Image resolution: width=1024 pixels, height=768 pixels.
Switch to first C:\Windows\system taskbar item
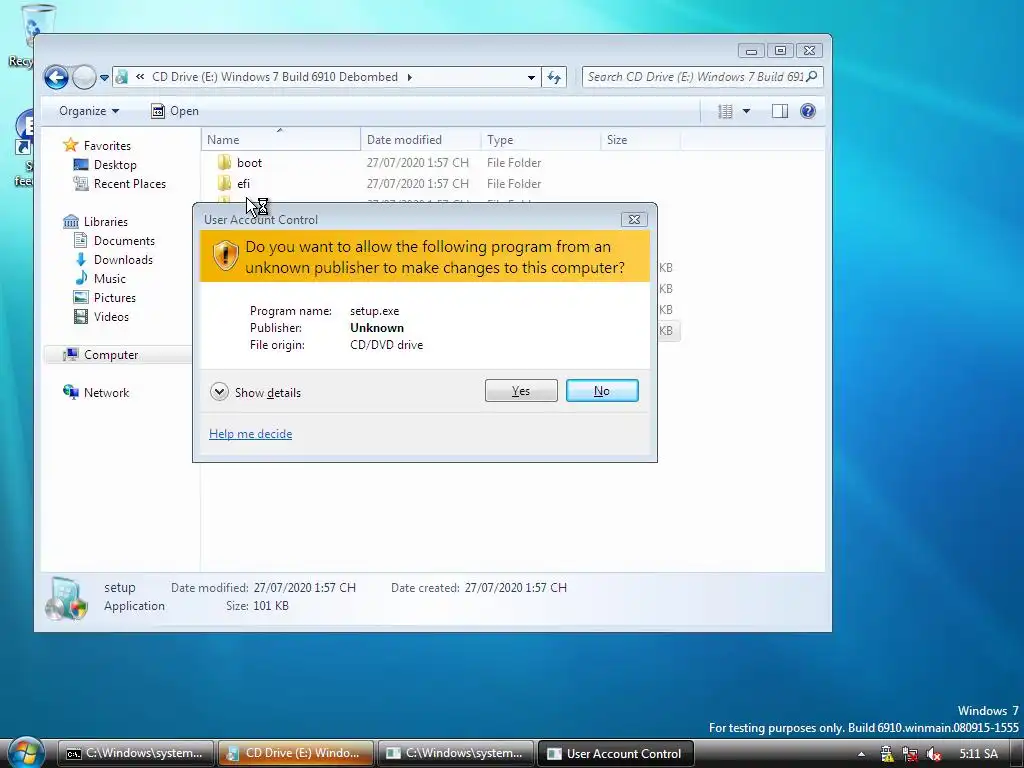pyautogui.click(x=136, y=753)
